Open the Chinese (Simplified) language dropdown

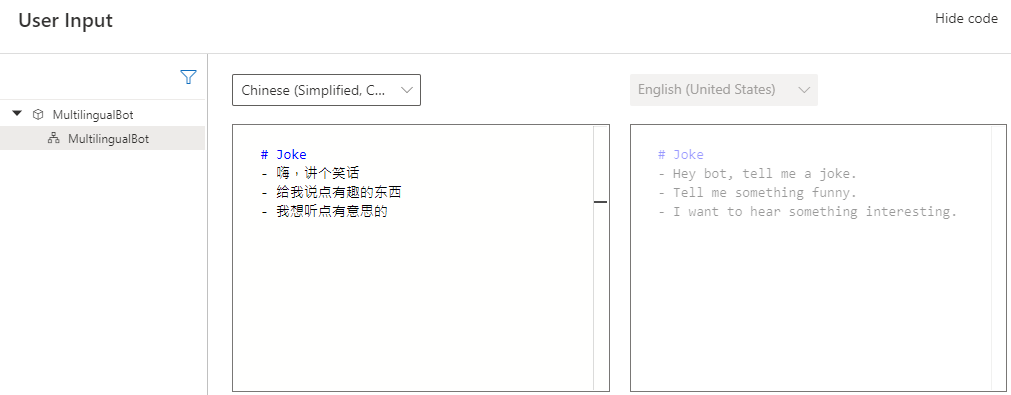[326, 90]
